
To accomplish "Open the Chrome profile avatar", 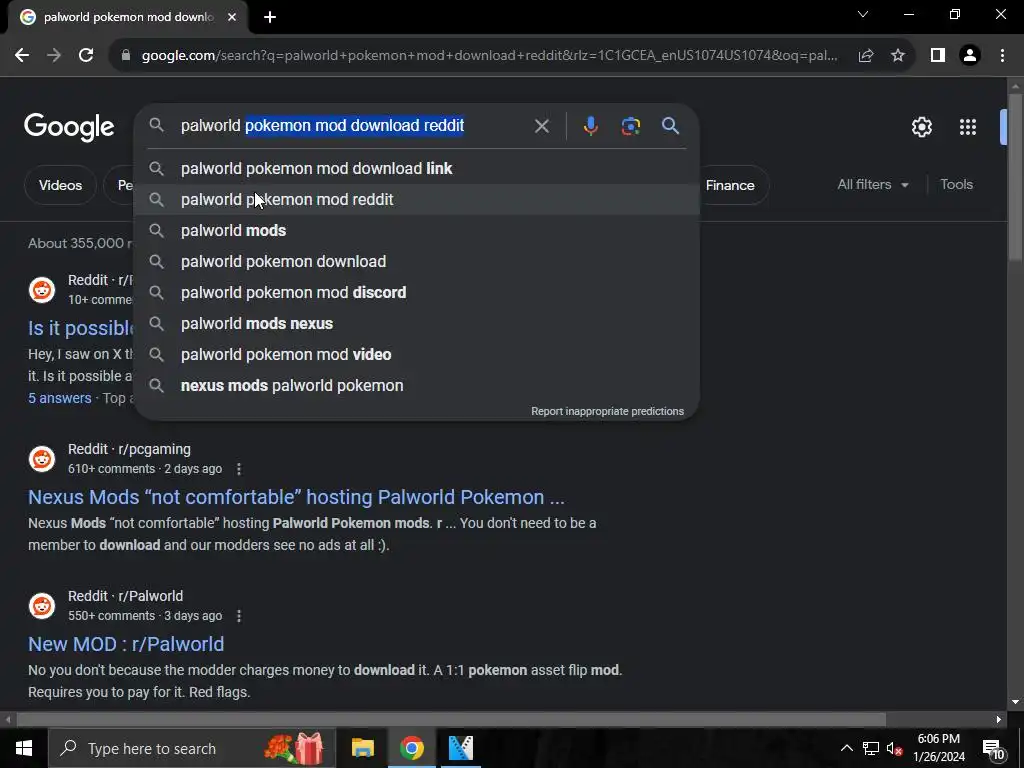I will click(x=970, y=56).
